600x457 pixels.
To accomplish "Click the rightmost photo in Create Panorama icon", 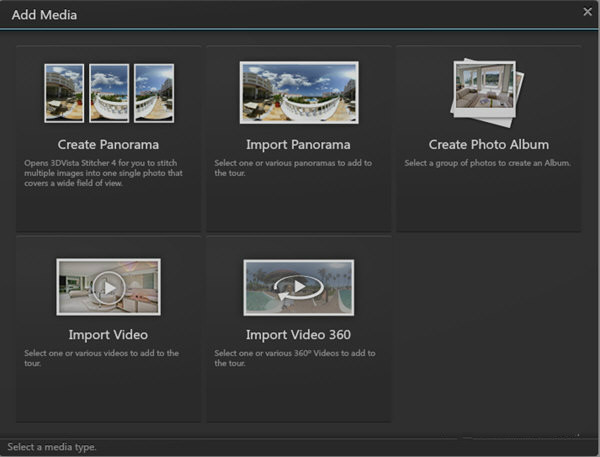I will point(154,93).
